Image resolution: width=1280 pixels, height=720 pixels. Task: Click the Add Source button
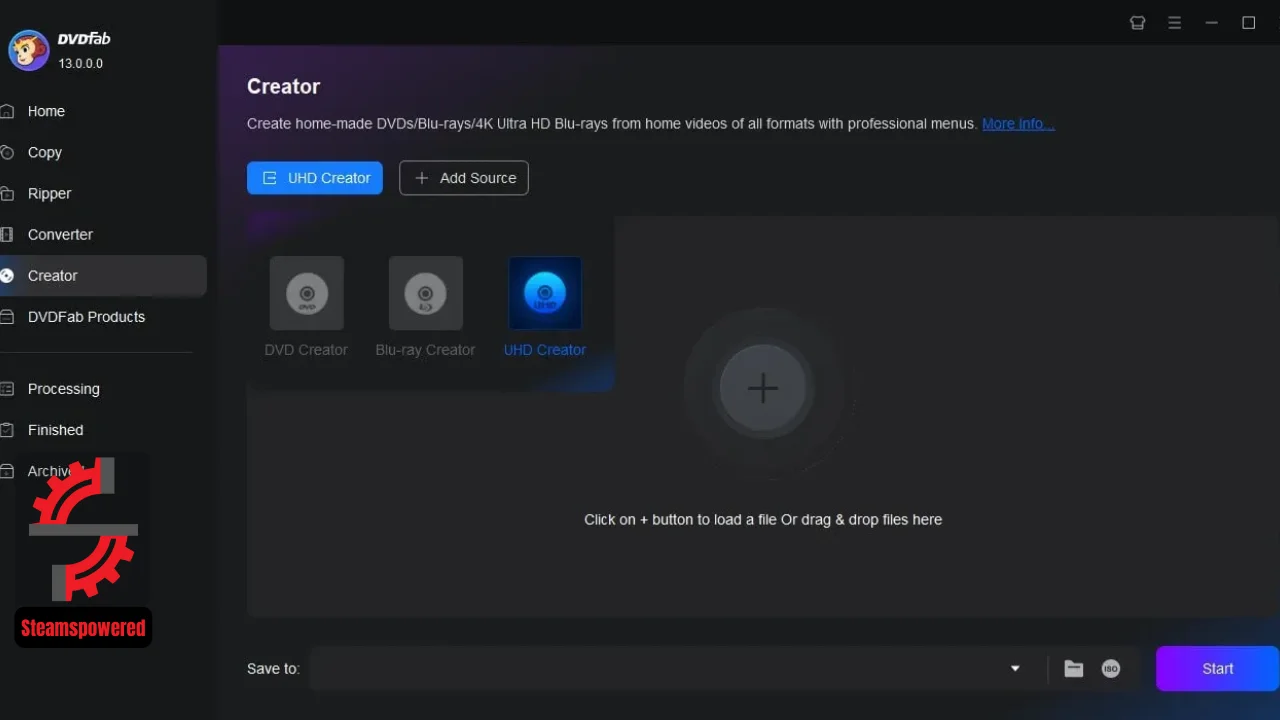(x=464, y=178)
